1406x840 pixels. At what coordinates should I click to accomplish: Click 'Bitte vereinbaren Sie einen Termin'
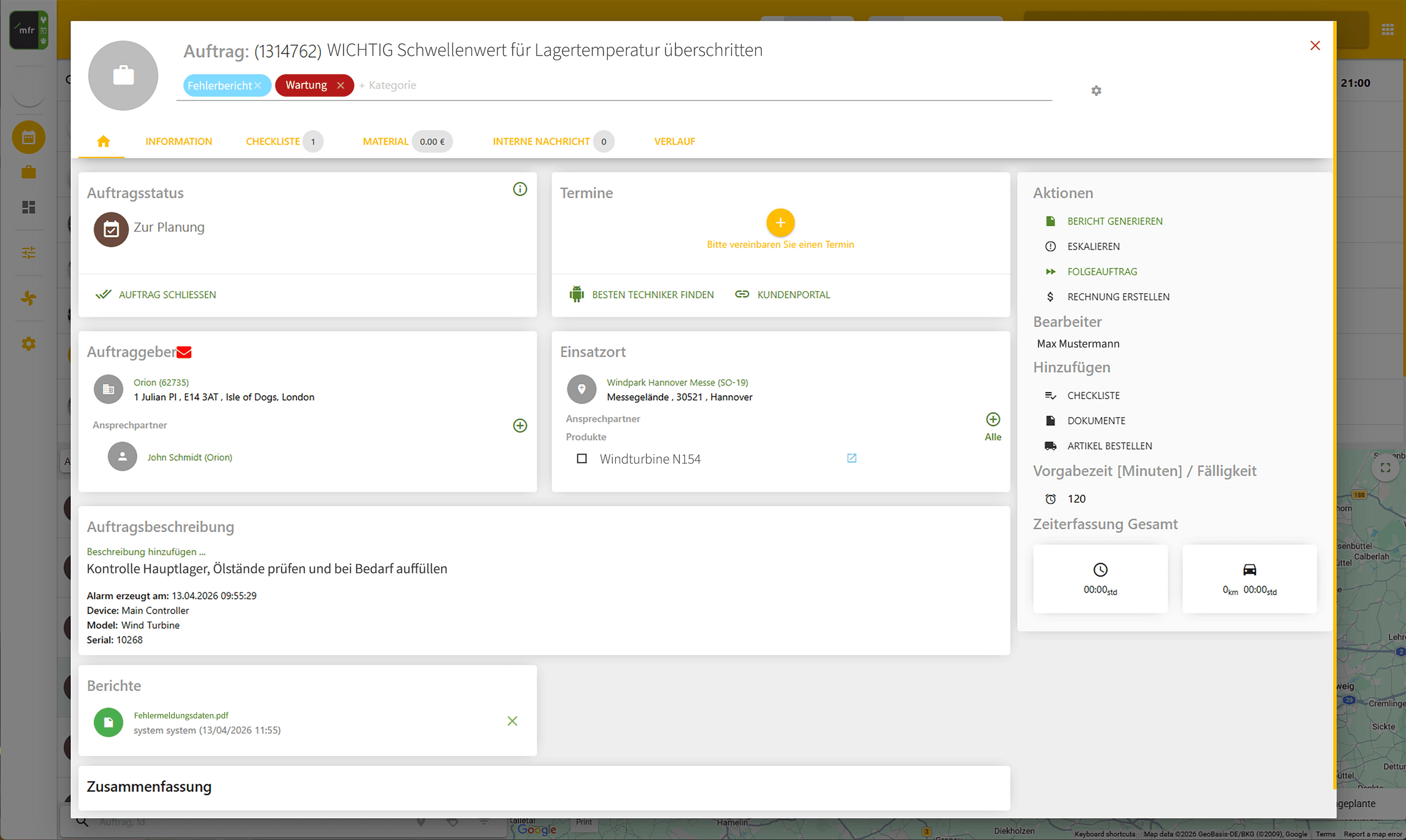780,244
